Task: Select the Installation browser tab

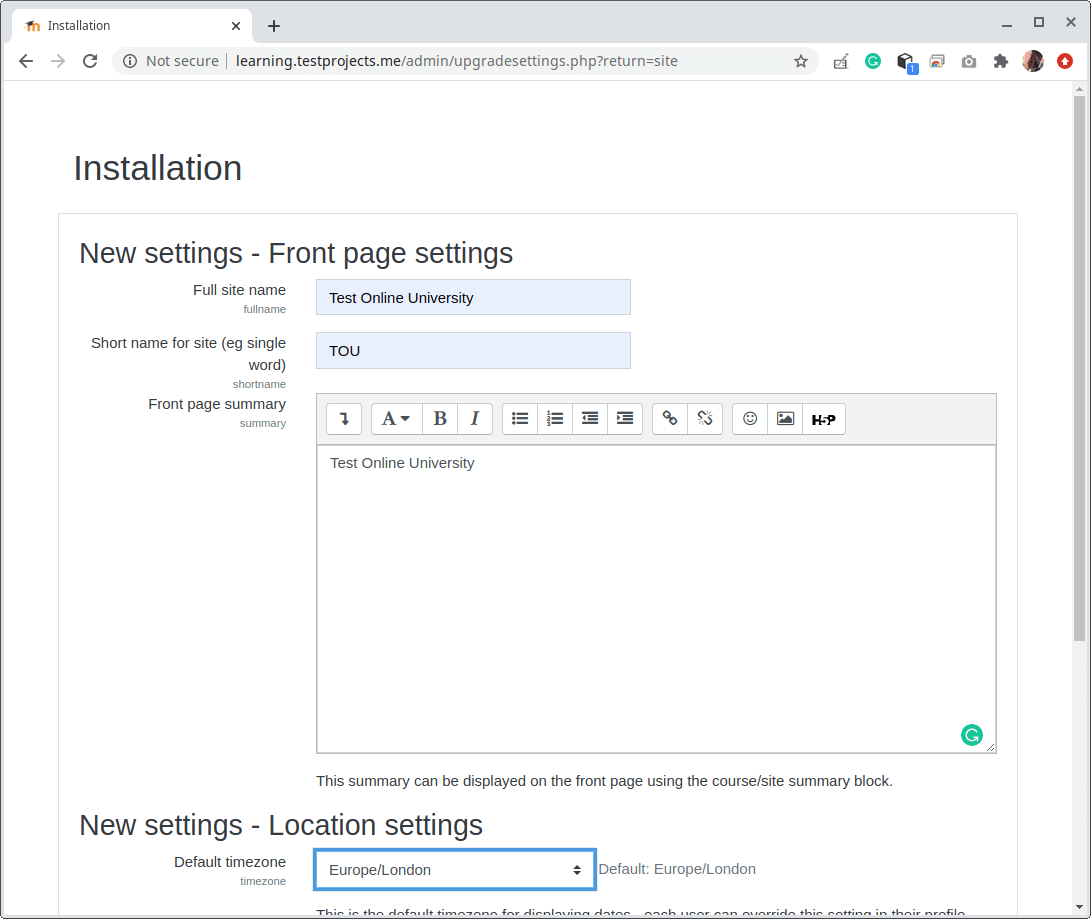Action: click(x=130, y=26)
